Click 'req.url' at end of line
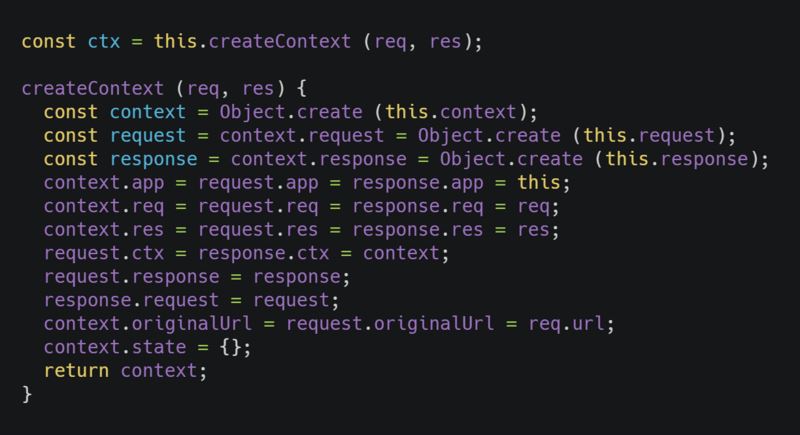 click(566, 324)
